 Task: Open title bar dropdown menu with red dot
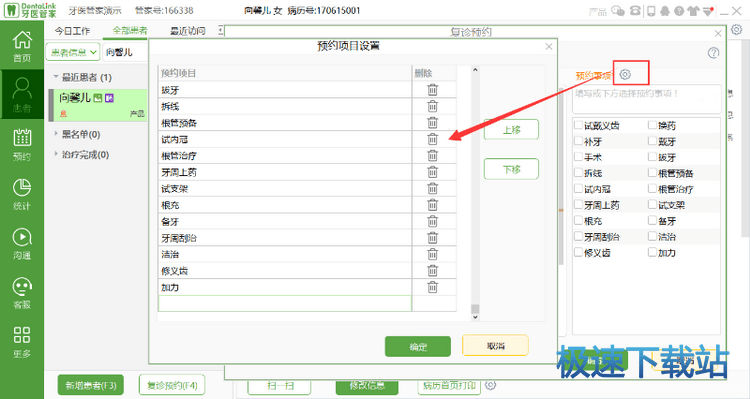point(709,11)
